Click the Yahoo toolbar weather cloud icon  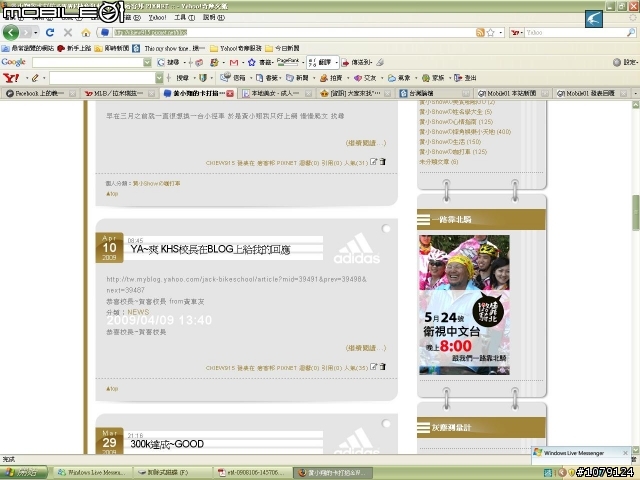click(392, 78)
